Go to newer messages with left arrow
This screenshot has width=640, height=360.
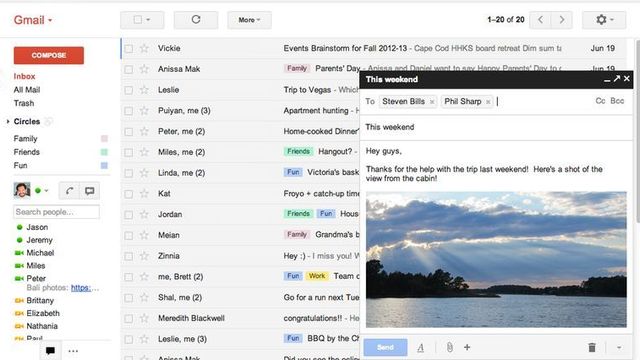click(540, 20)
